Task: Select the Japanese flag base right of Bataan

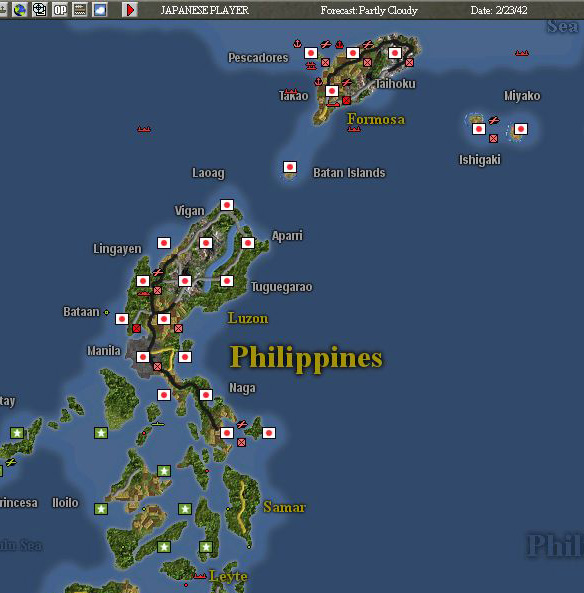Action: click(122, 319)
